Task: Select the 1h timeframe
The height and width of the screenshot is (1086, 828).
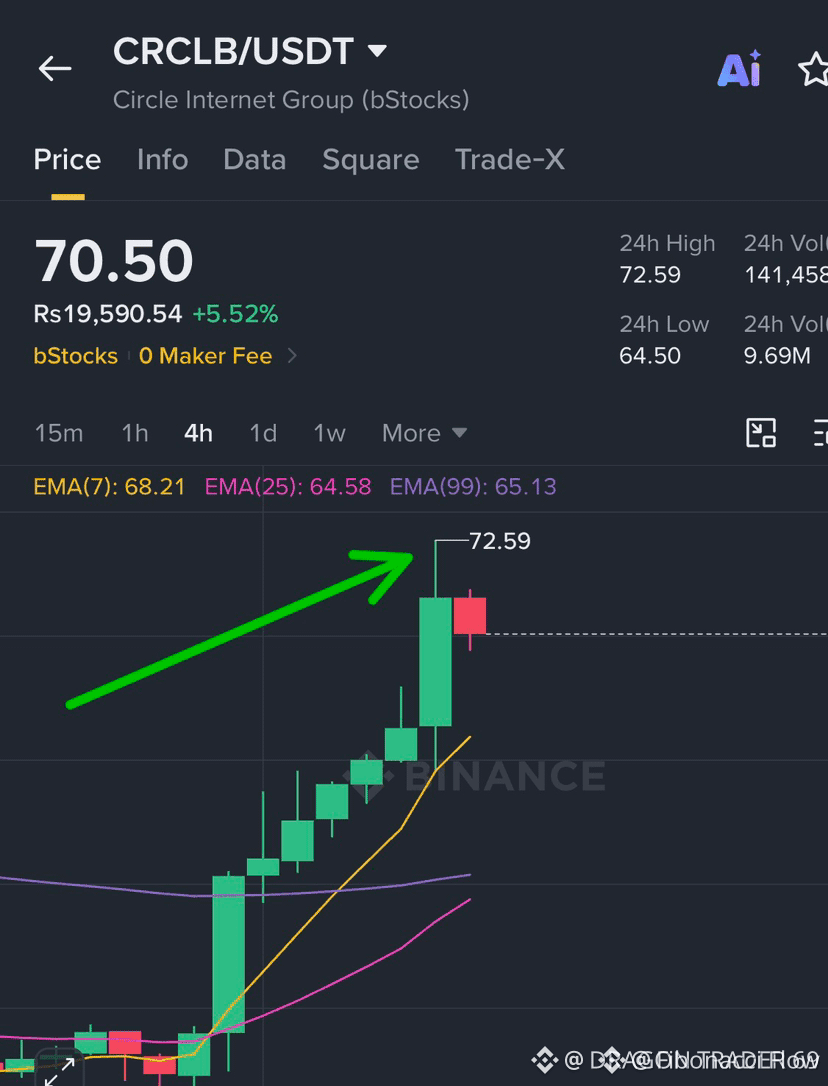Action: point(134,434)
